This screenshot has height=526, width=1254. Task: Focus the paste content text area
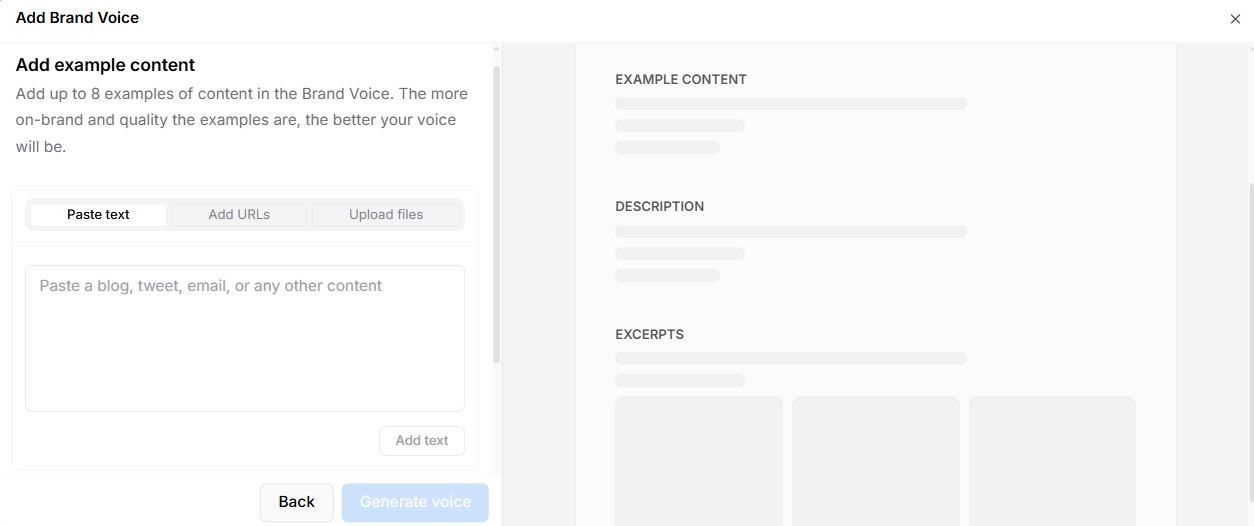244,338
